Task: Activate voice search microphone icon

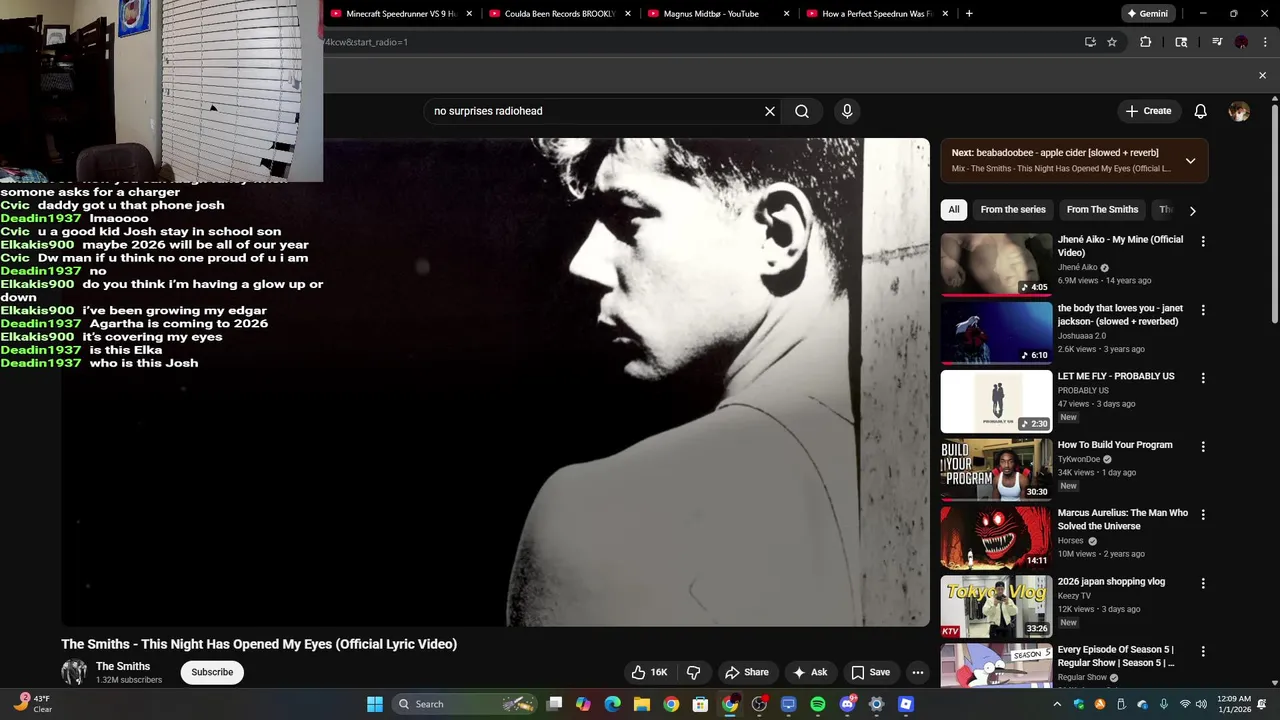Action: tap(847, 111)
